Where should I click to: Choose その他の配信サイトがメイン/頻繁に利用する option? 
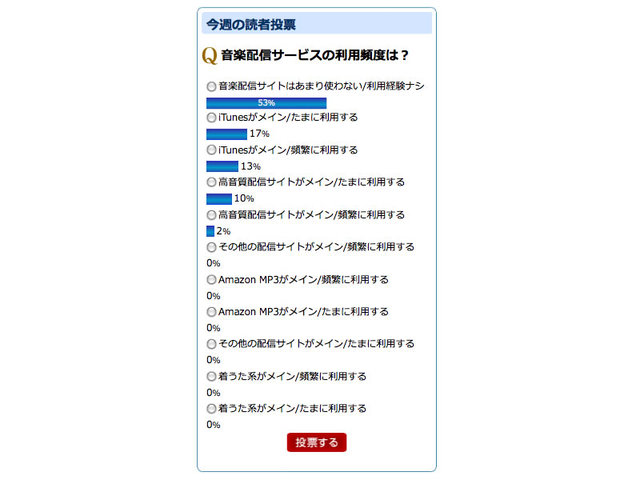click(211, 247)
